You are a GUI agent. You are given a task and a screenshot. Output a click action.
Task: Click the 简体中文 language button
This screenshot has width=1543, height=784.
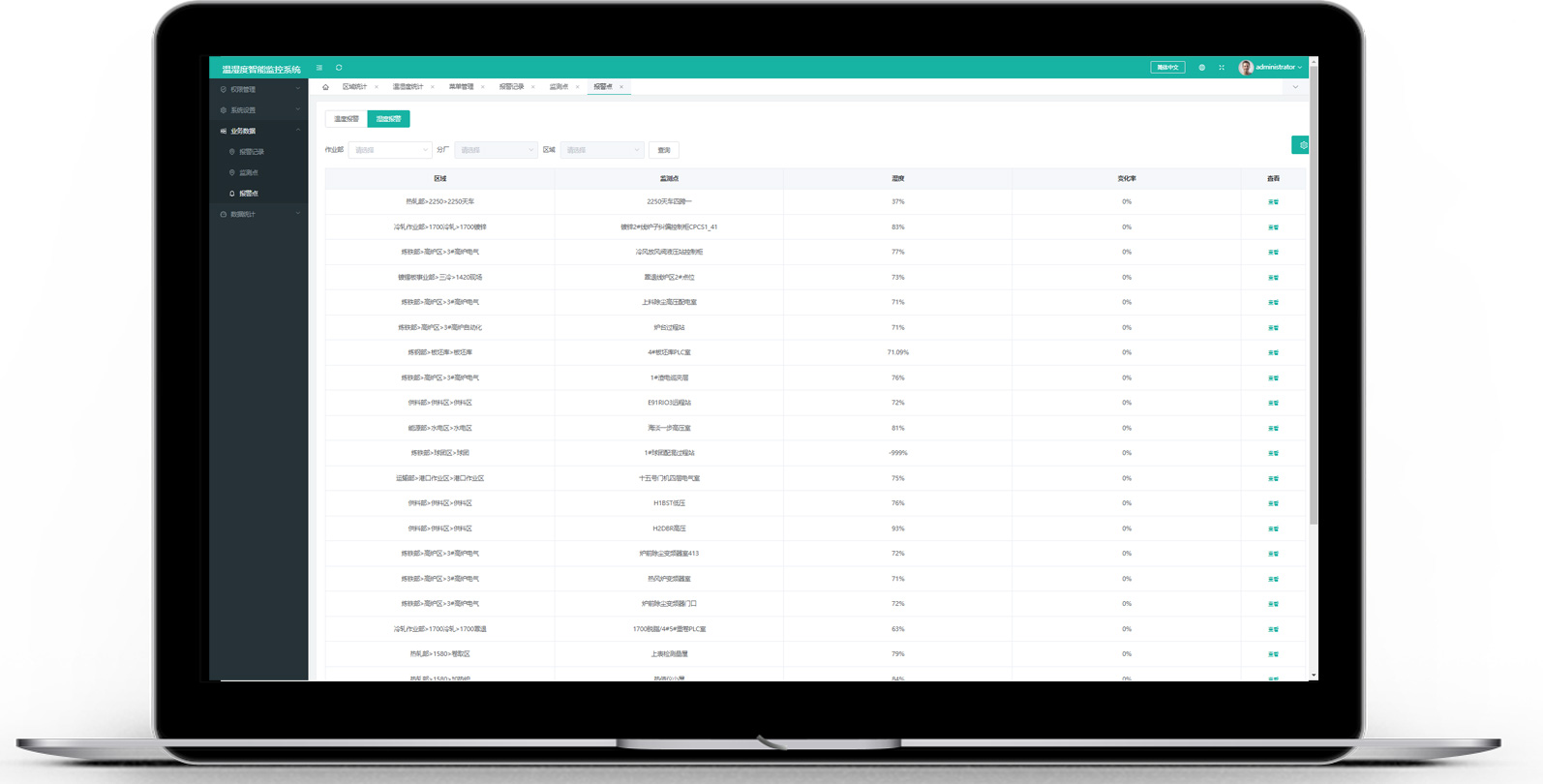1167,68
